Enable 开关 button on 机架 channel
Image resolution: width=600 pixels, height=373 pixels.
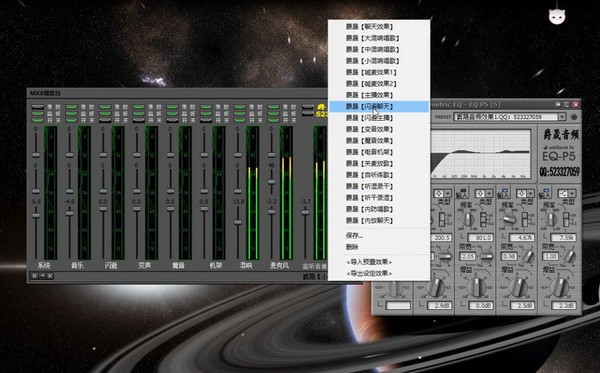206,120
